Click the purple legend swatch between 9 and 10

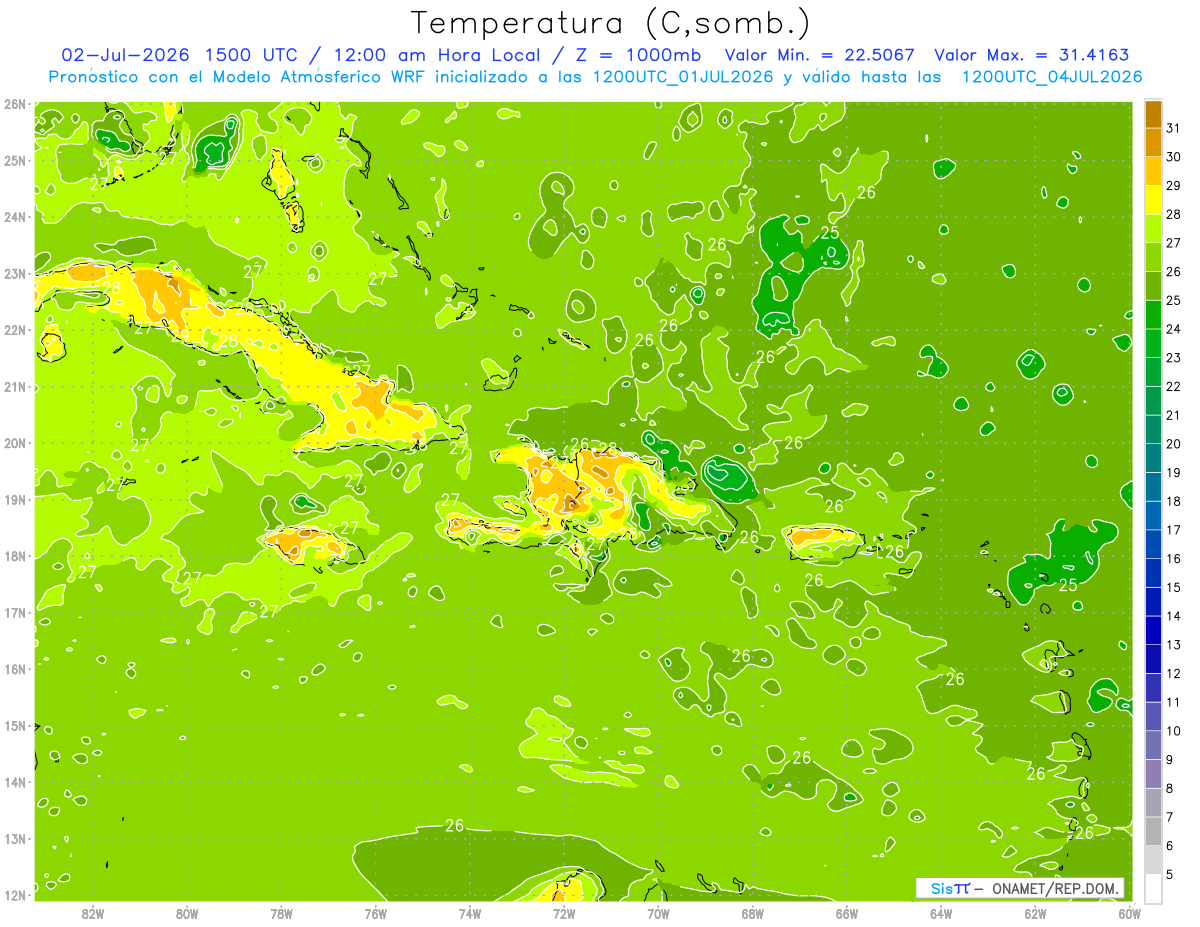click(1153, 745)
